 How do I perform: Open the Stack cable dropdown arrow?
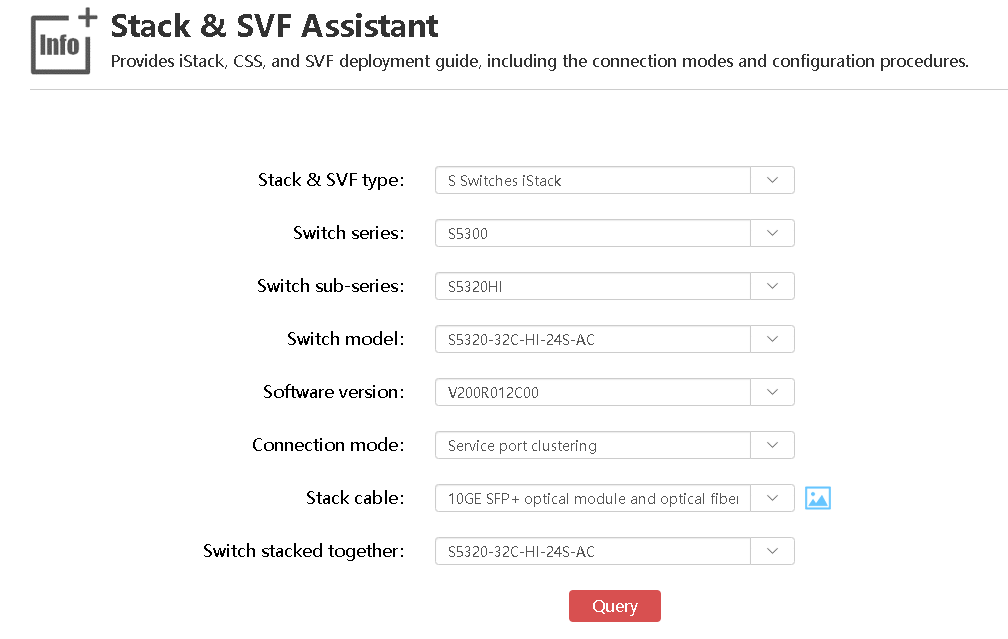pyautogui.click(x=773, y=498)
